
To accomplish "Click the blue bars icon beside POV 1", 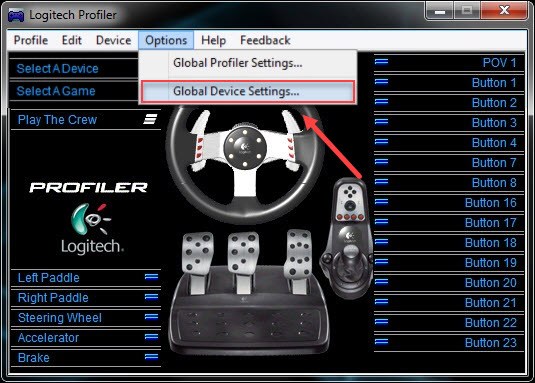I will click(x=381, y=62).
